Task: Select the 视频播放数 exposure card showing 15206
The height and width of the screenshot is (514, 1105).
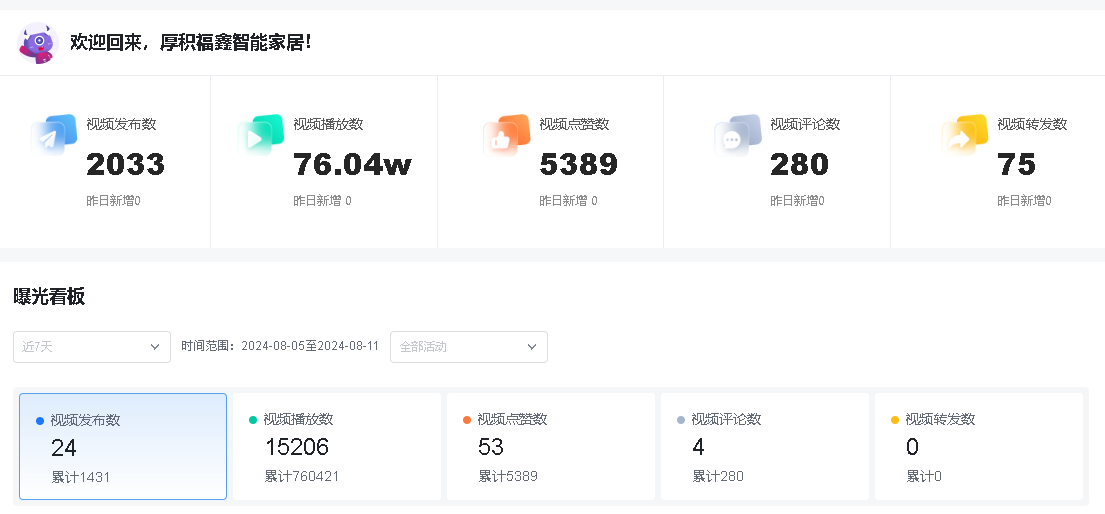Action: tap(337, 447)
